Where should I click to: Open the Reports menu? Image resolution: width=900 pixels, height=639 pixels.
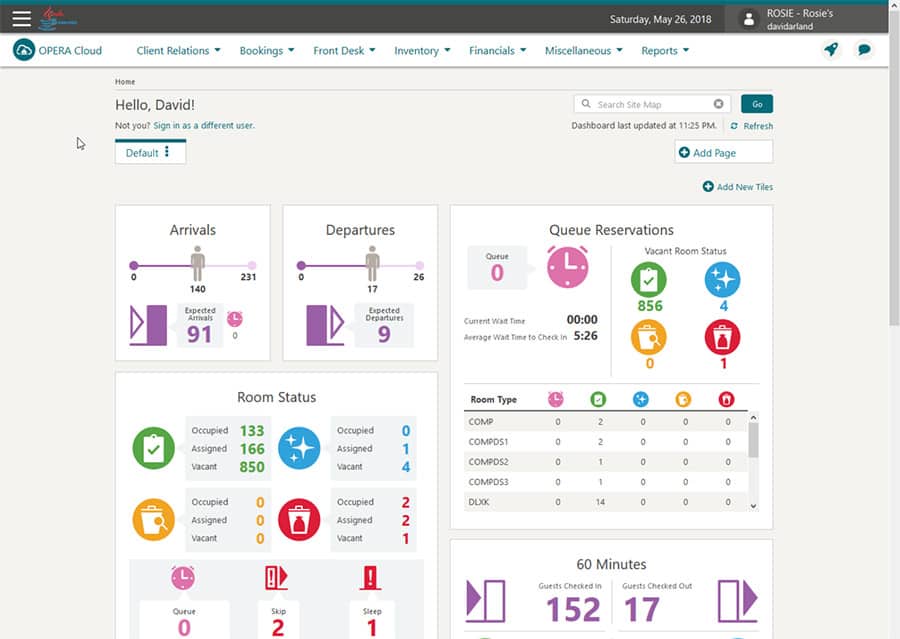(x=664, y=50)
